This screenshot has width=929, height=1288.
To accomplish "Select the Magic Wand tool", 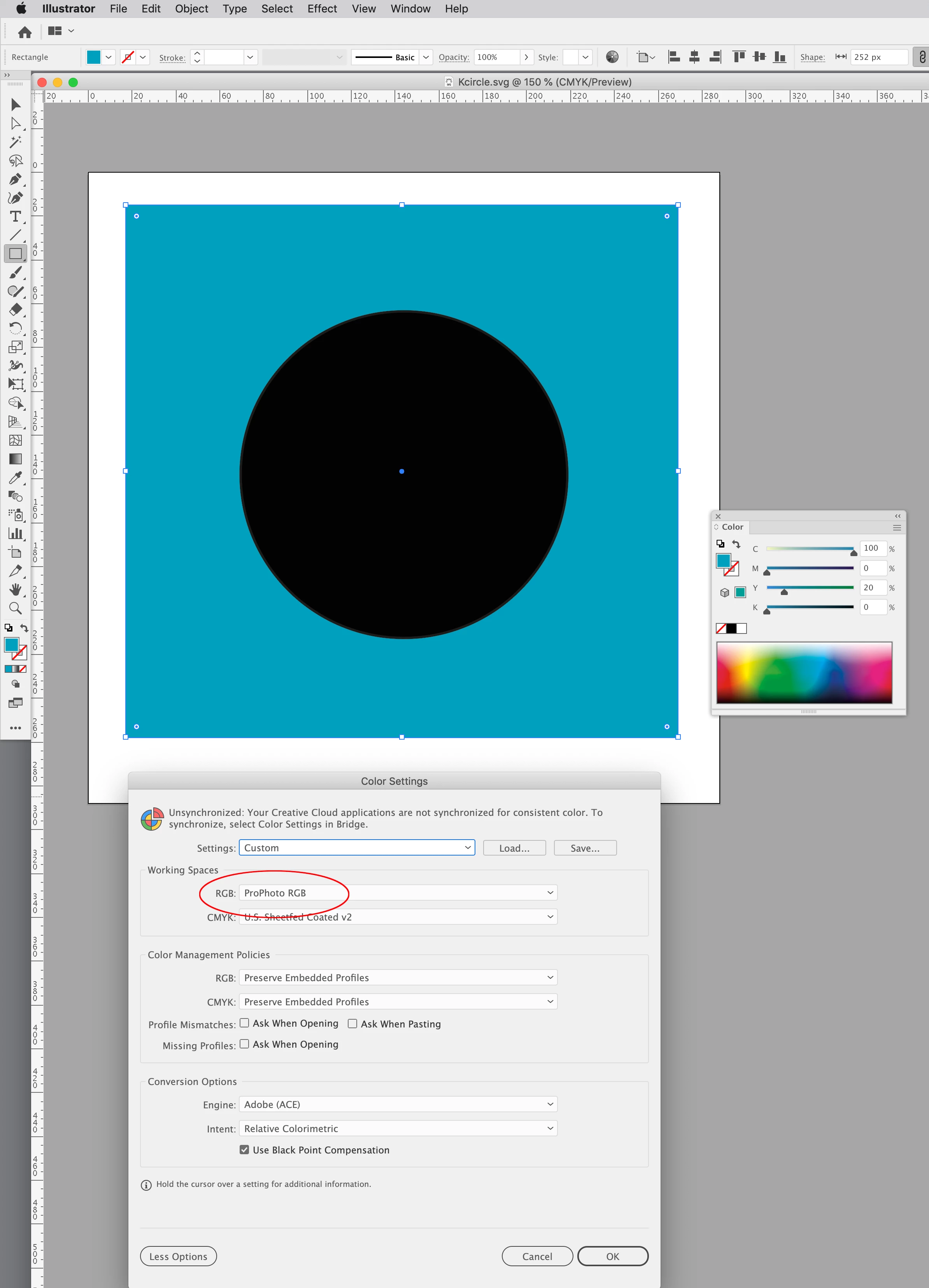I will (x=15, y=142).
